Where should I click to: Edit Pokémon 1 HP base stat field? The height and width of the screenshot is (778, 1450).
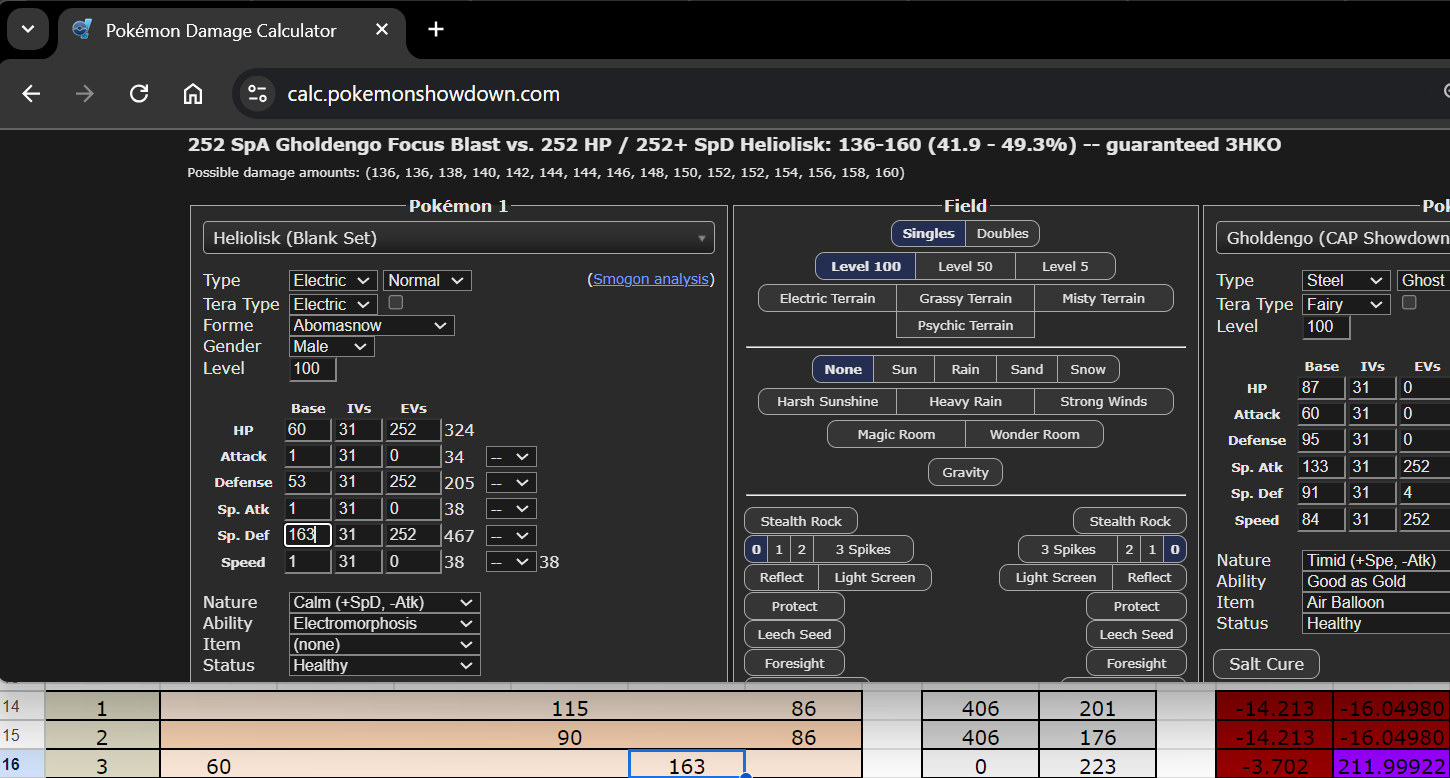click(x=307, y=430)
